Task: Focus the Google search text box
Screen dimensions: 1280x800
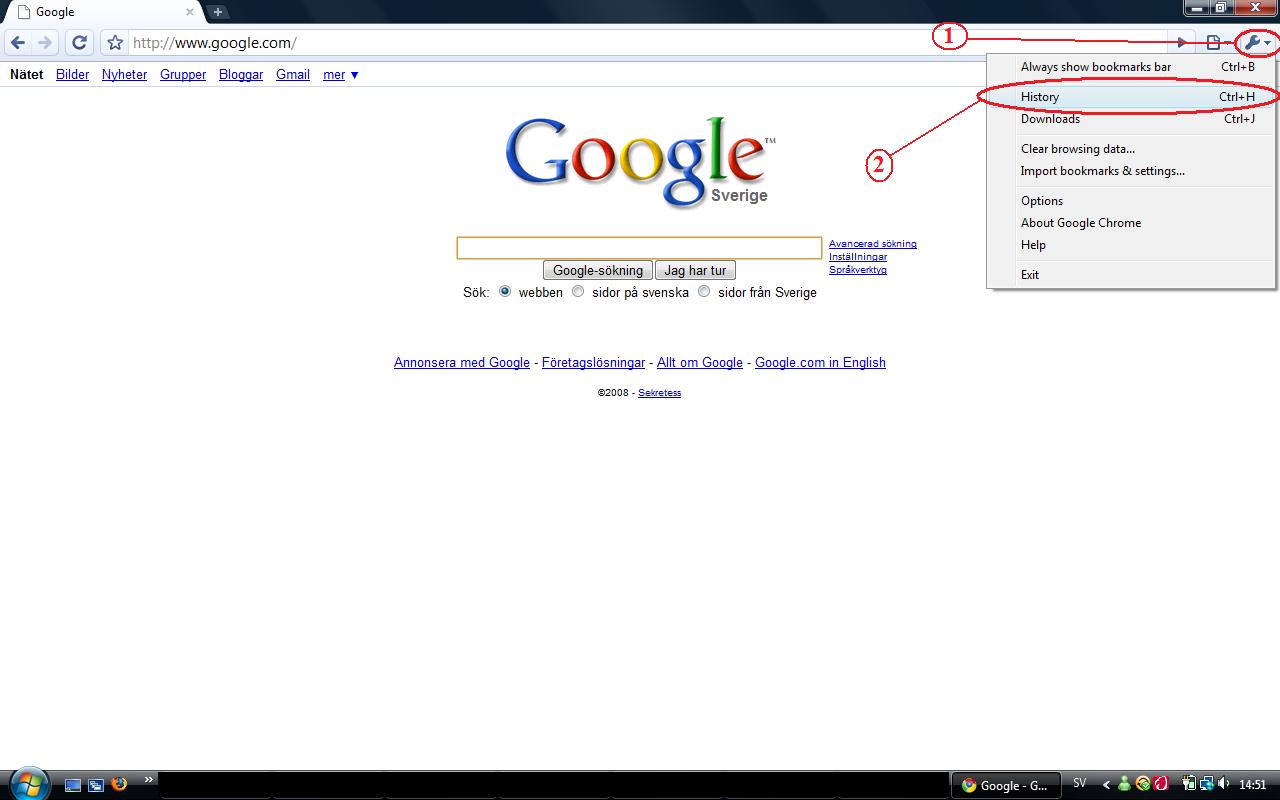Action: pos(639,248)
